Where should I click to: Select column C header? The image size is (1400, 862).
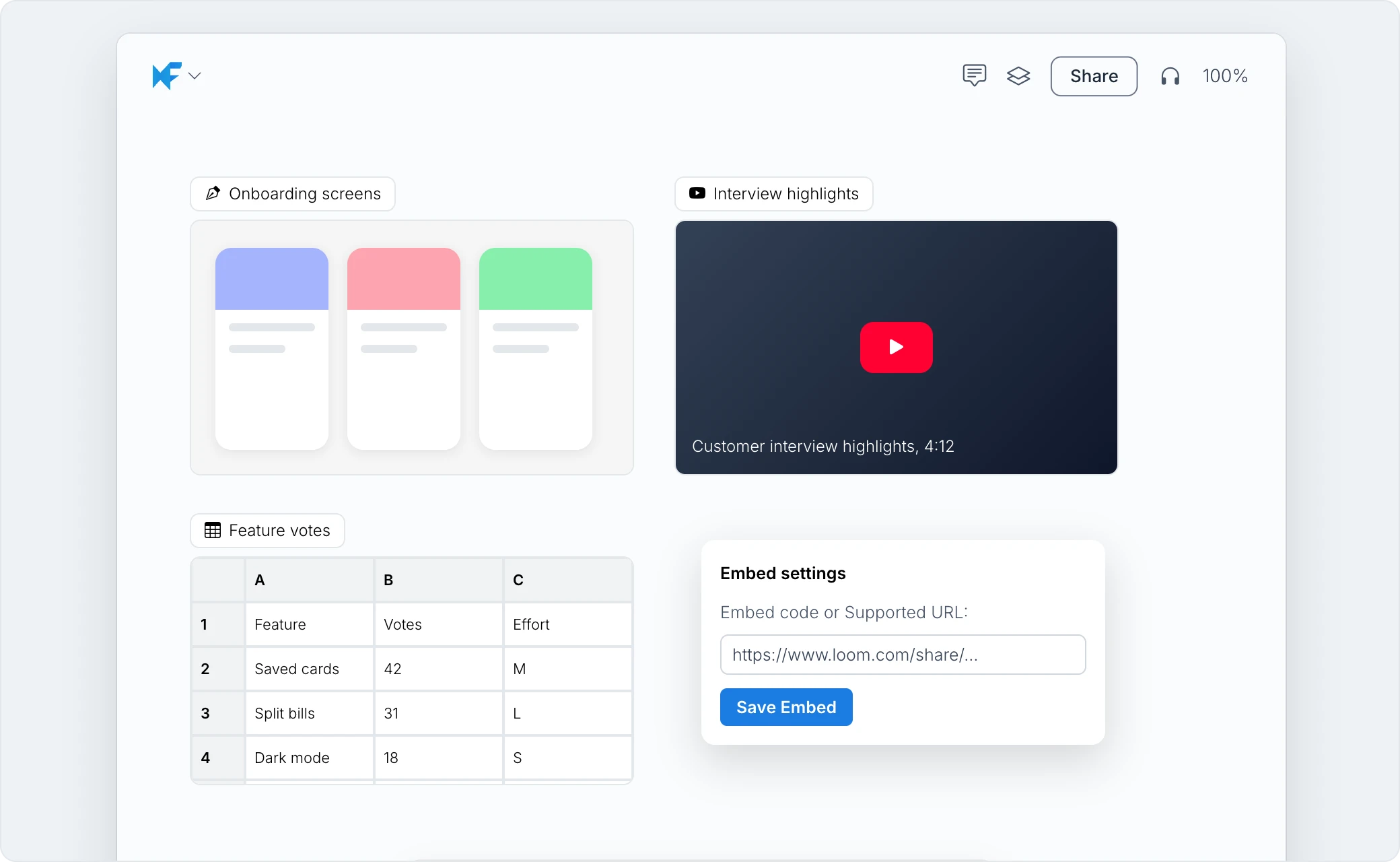568,580
